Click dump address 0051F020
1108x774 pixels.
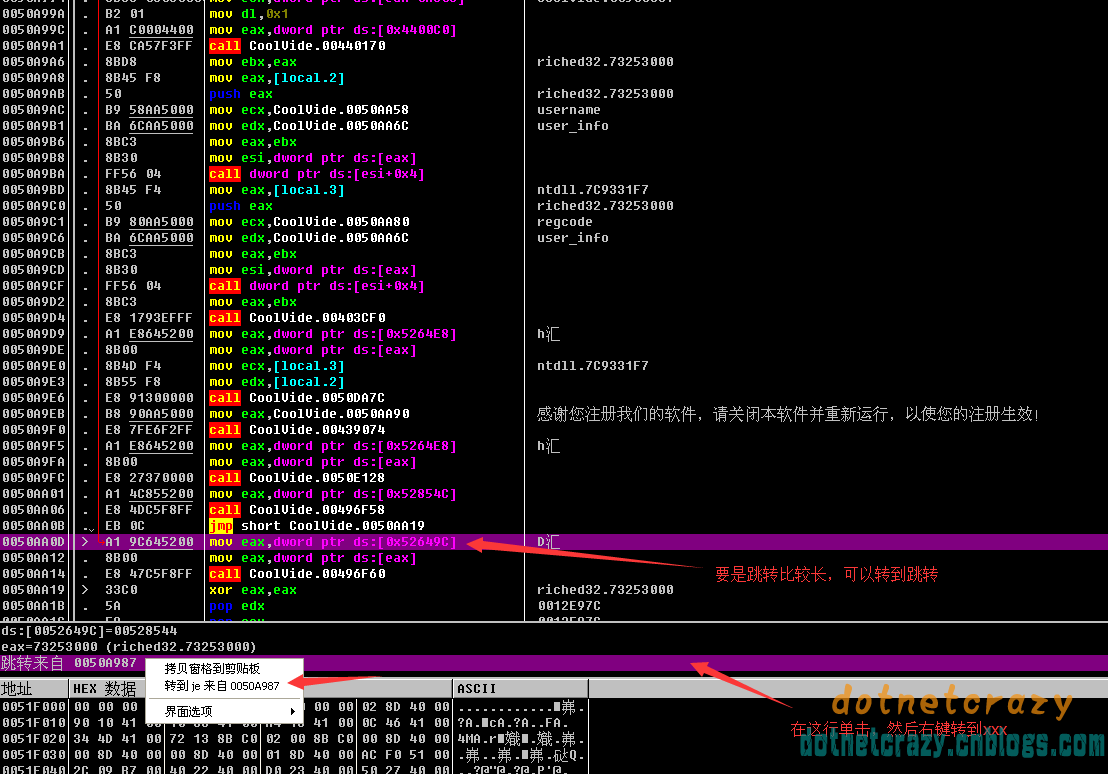[x=33, y=739]
